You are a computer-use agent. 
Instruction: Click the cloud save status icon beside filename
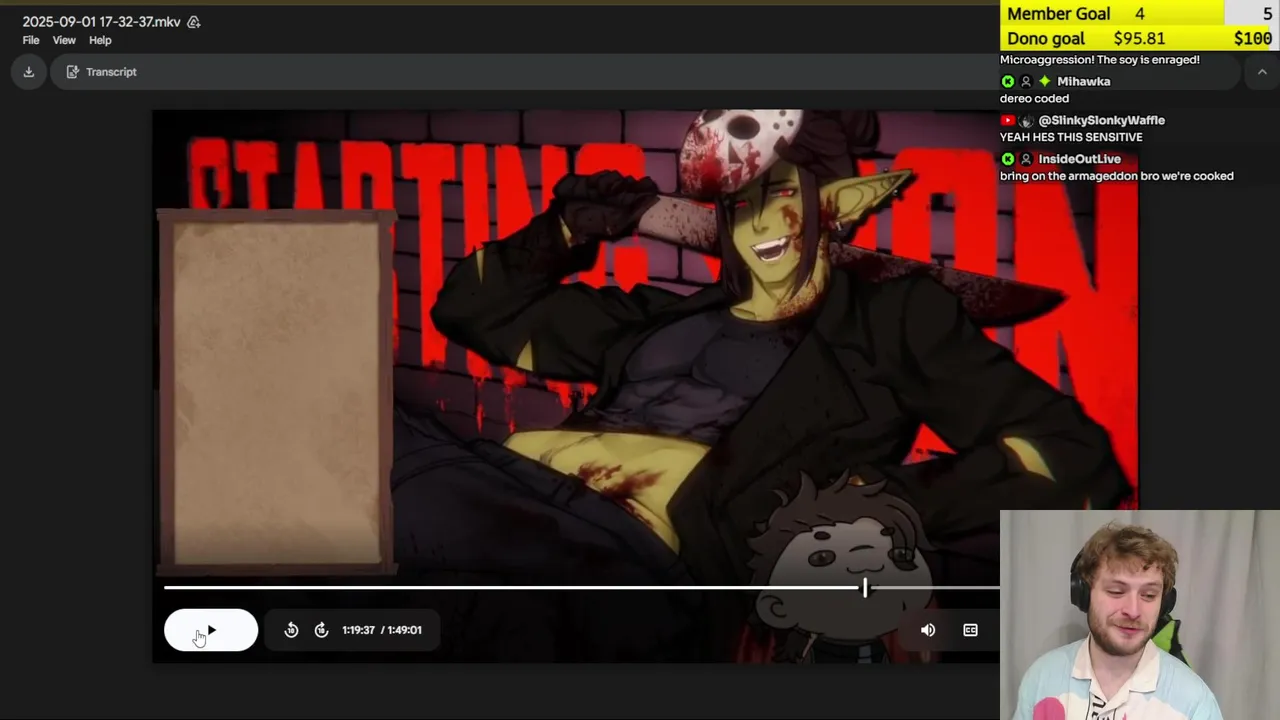(194, 21)
